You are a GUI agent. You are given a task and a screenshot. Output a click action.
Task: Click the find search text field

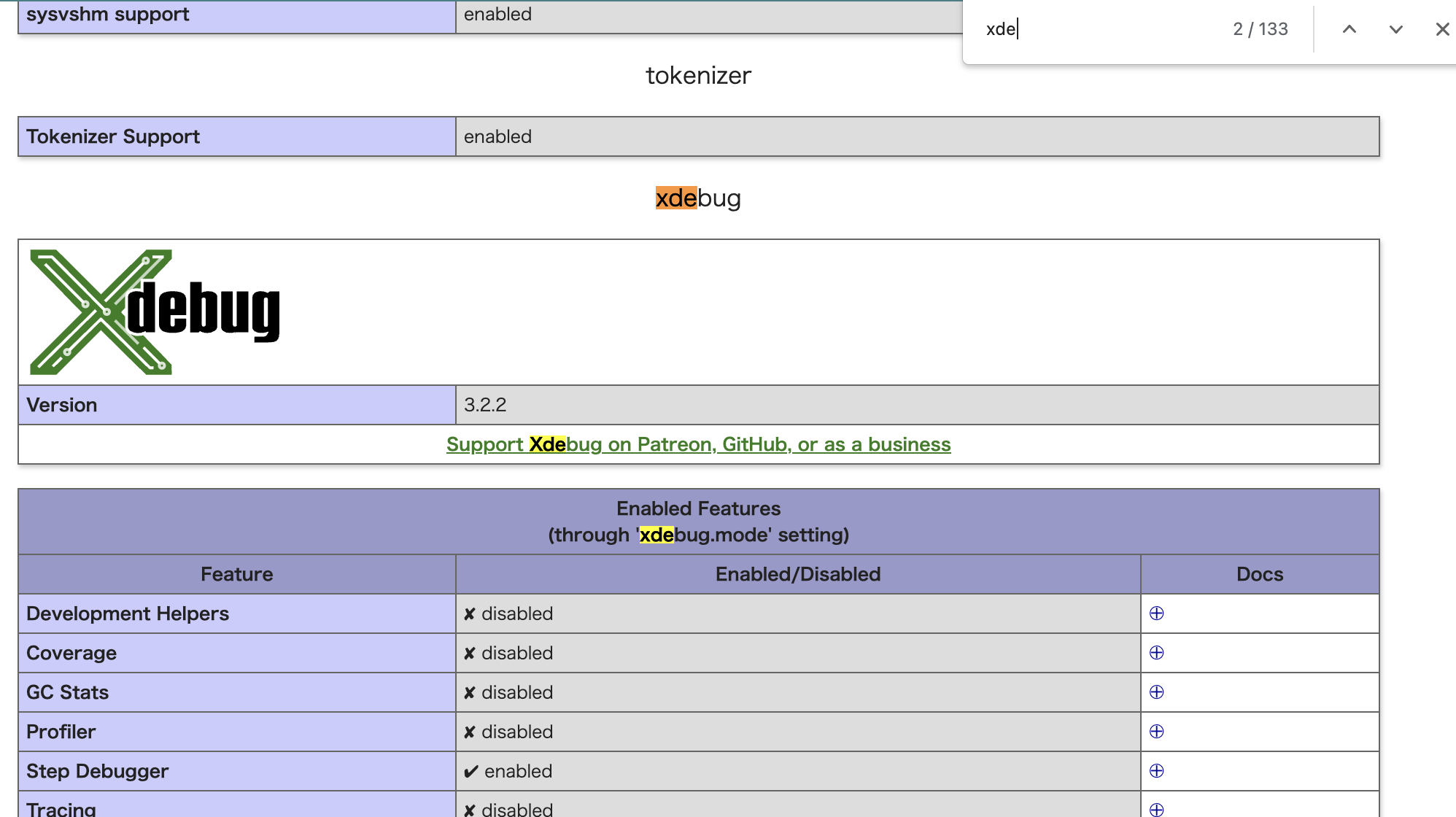tap(1094, 29)
